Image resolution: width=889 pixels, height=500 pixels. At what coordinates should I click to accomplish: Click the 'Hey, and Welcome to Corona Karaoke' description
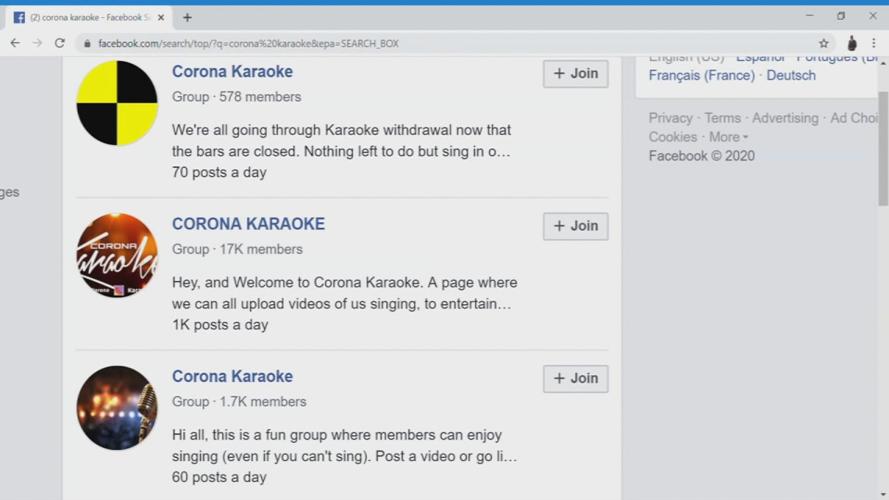(x=345, y=293)
